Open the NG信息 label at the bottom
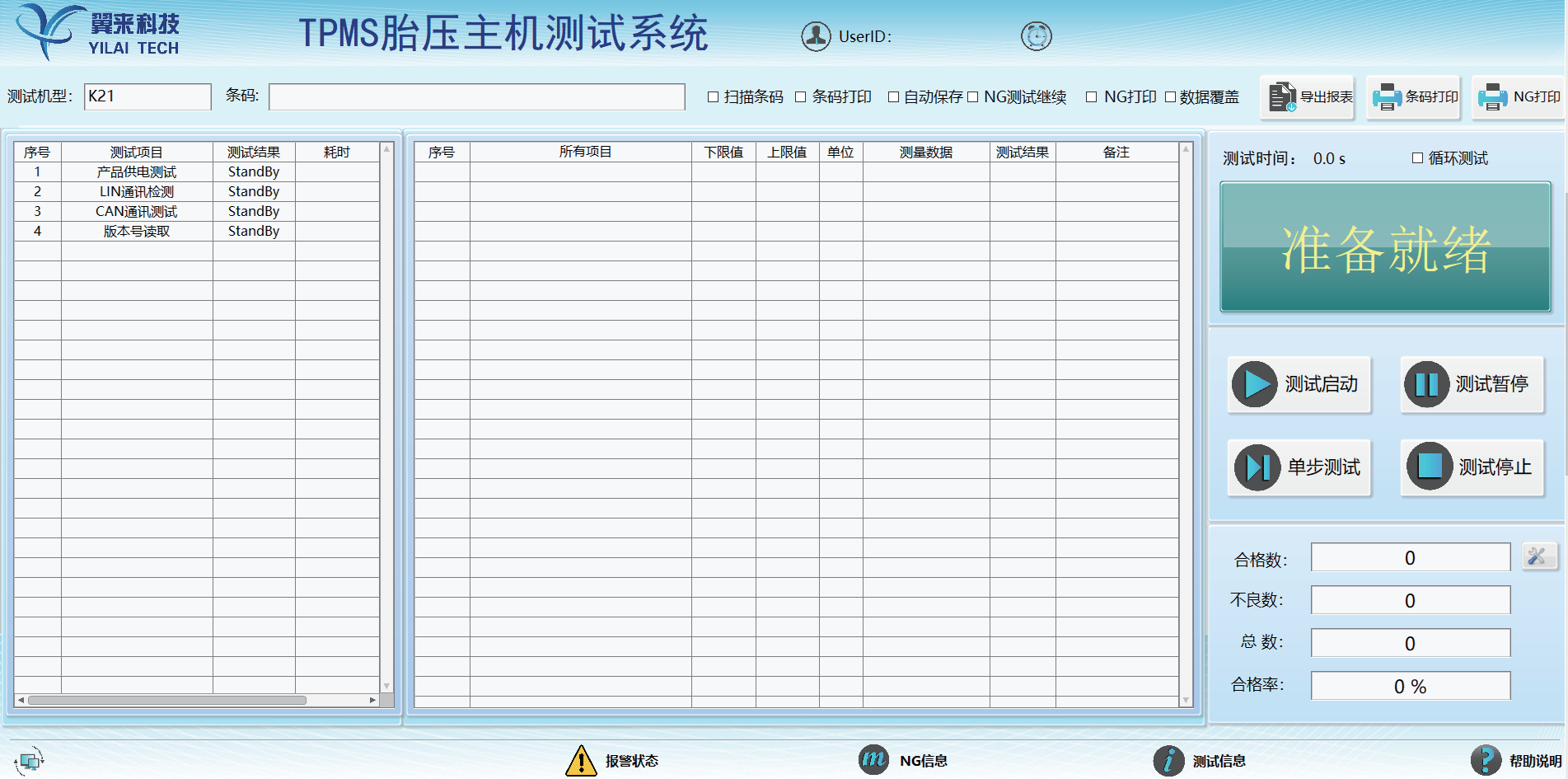The width and height of the screenshot is (1568, 779). (924, 761)
